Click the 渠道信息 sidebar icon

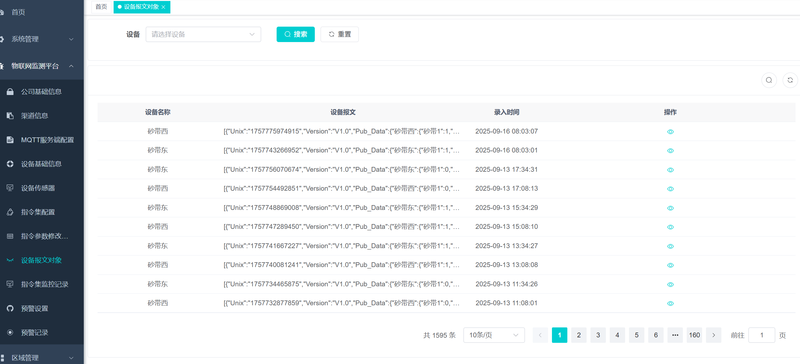pyautogui.click(x=10, y=116)
